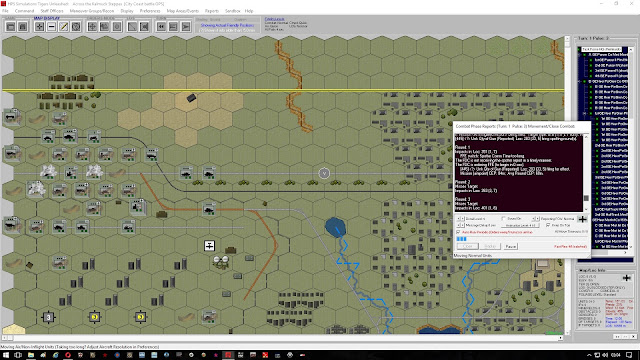Click the black plus icon in Map/Loc Info

[x=627, y=278]
